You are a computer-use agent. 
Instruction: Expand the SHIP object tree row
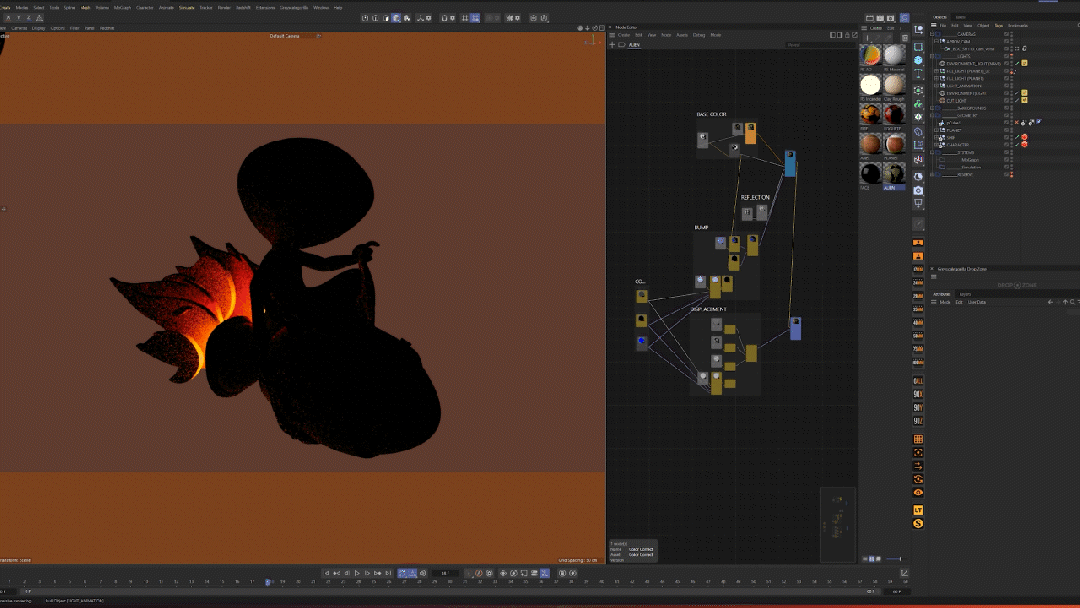[x=937, y=138]
